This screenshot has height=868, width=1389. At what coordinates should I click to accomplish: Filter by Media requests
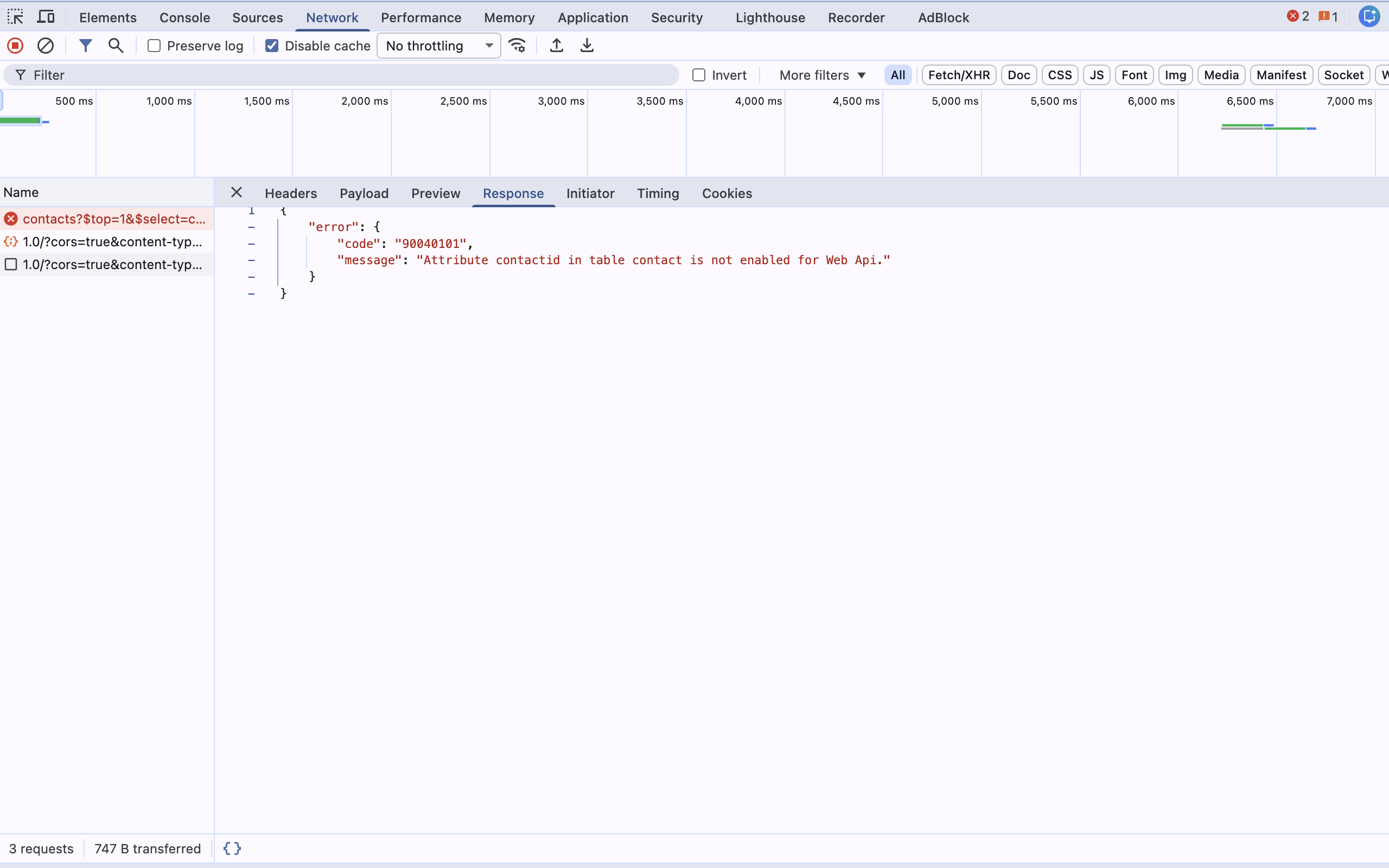1221,75
